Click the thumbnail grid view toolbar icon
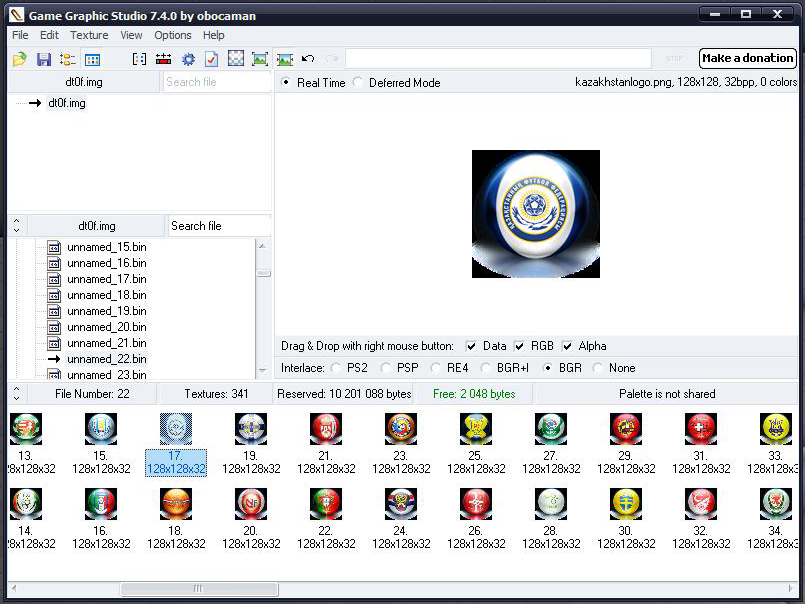 pos(92,59)
